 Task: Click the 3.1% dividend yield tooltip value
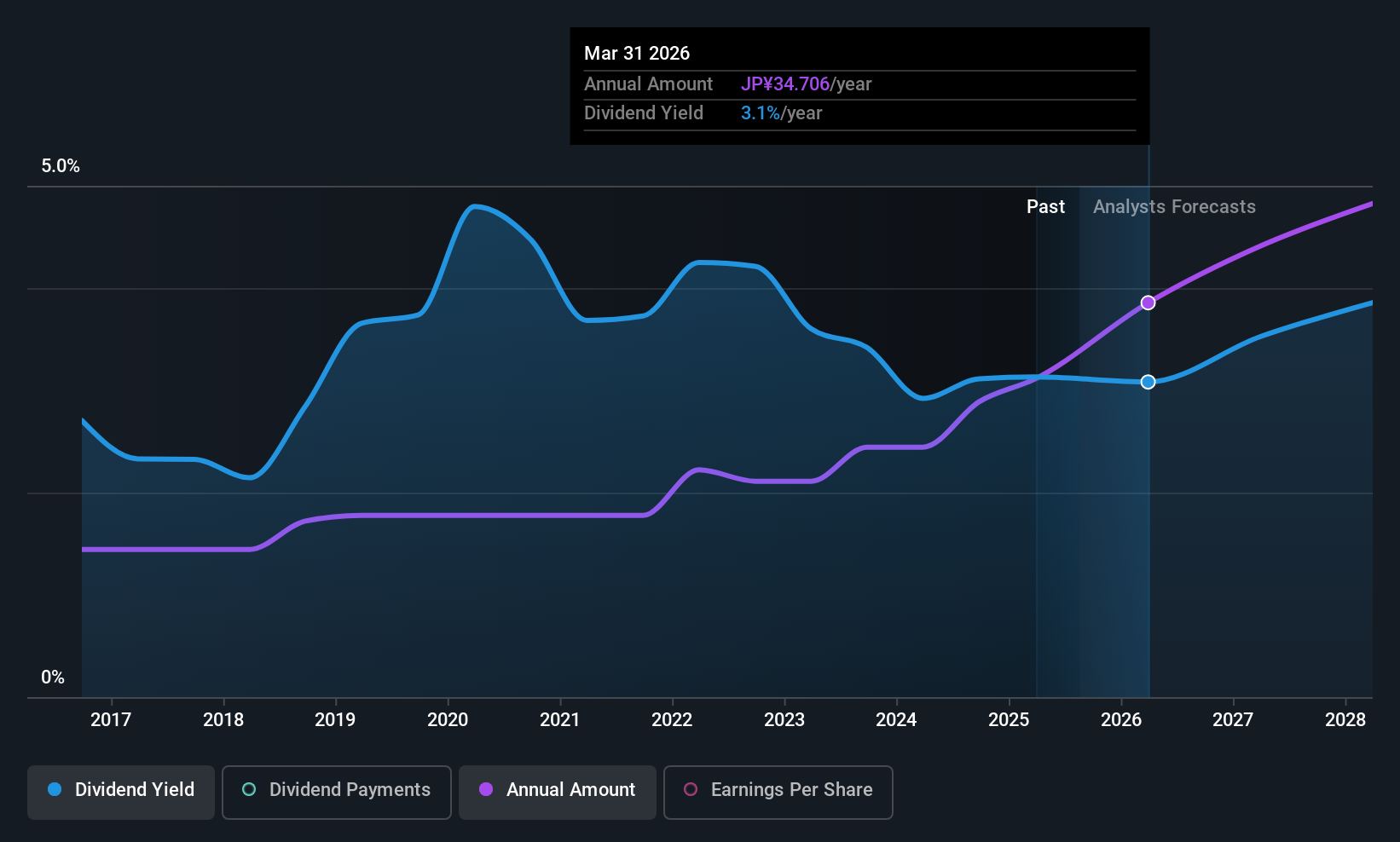click(760, 113)
